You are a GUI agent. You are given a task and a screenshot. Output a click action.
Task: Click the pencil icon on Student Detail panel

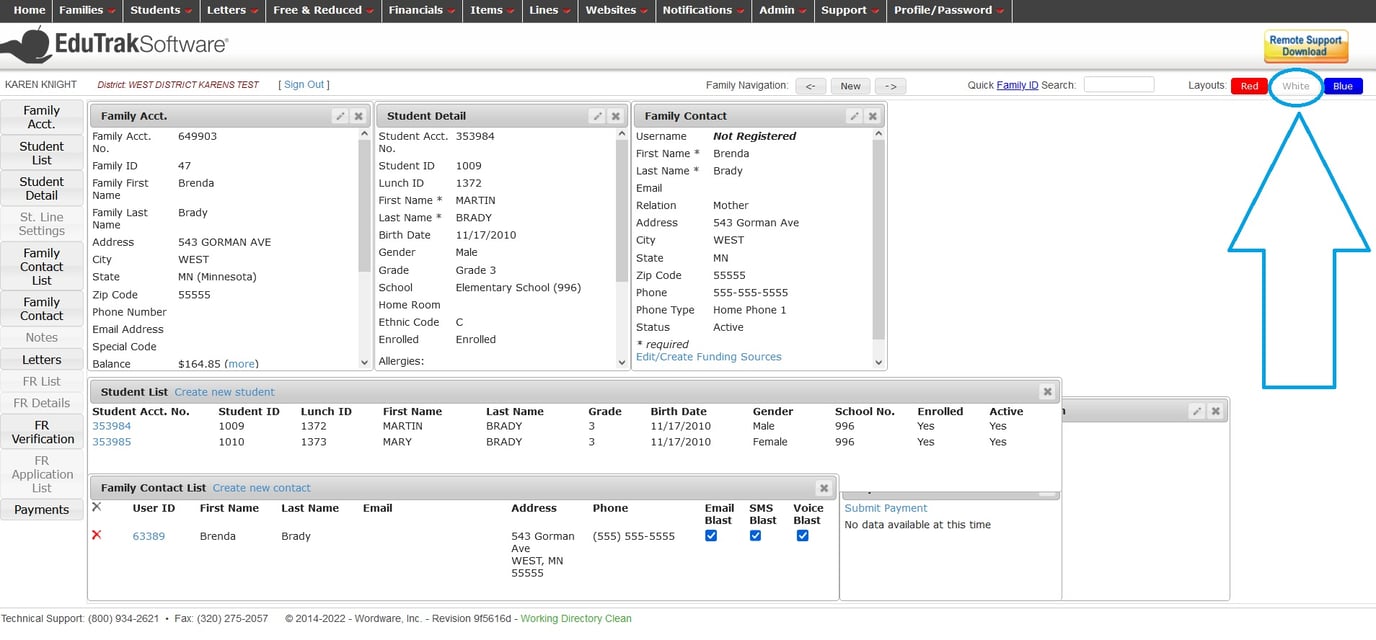point(597,116)
